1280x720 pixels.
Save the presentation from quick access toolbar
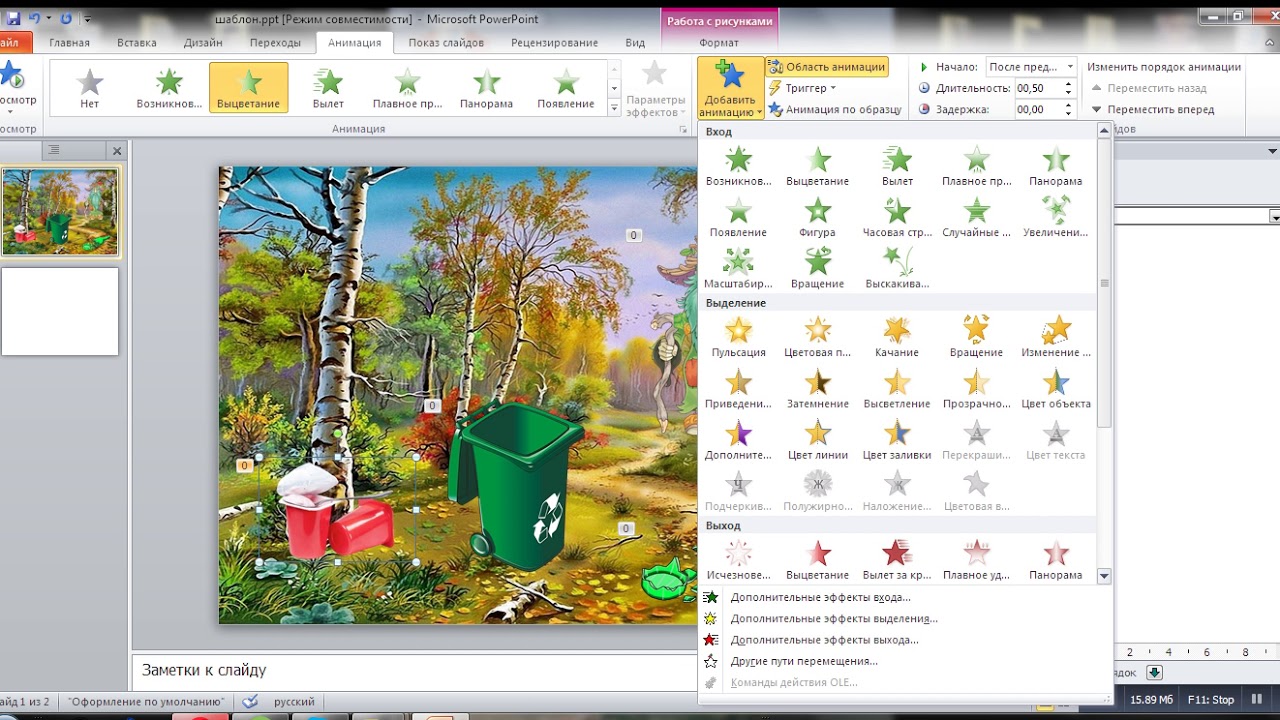tap(14, 18)
